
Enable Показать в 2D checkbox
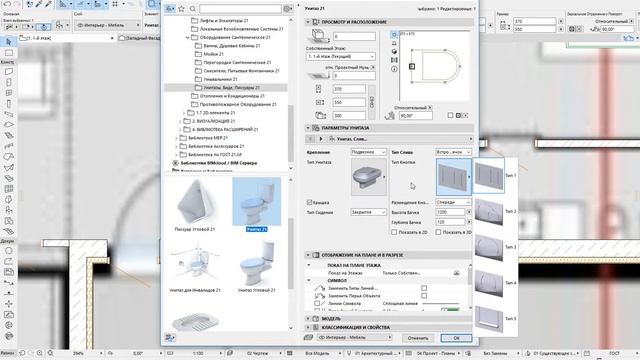394,232
